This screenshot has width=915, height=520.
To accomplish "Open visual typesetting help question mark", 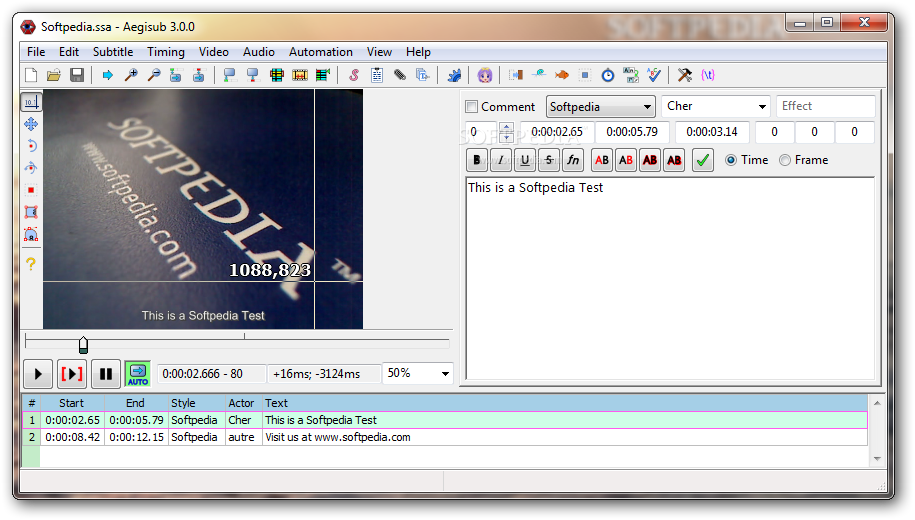I will coord(31,264).
